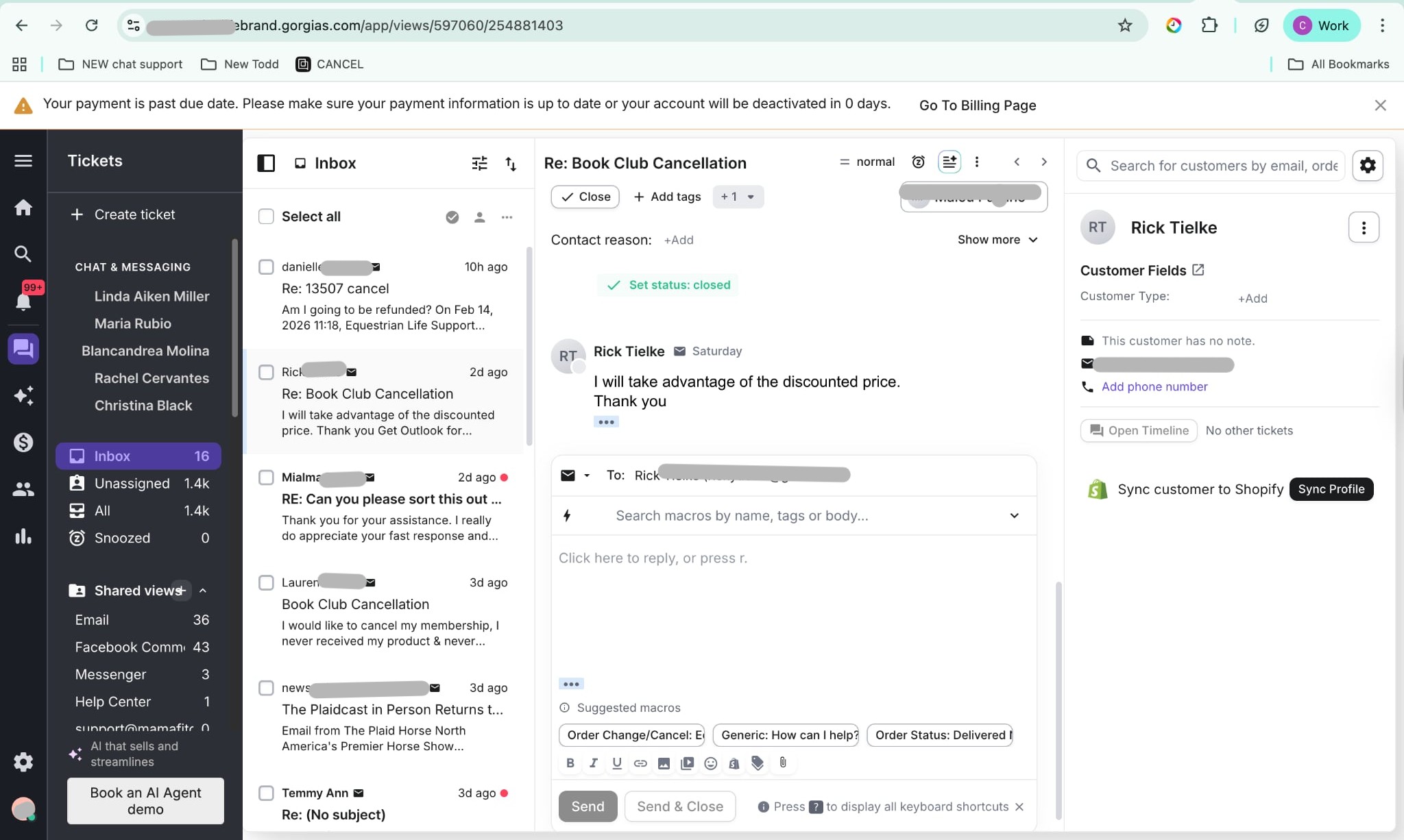Select the Temmy Ann ticket checkbox
This screenshot has height=840, width=1404.
[x=266, y=793]
